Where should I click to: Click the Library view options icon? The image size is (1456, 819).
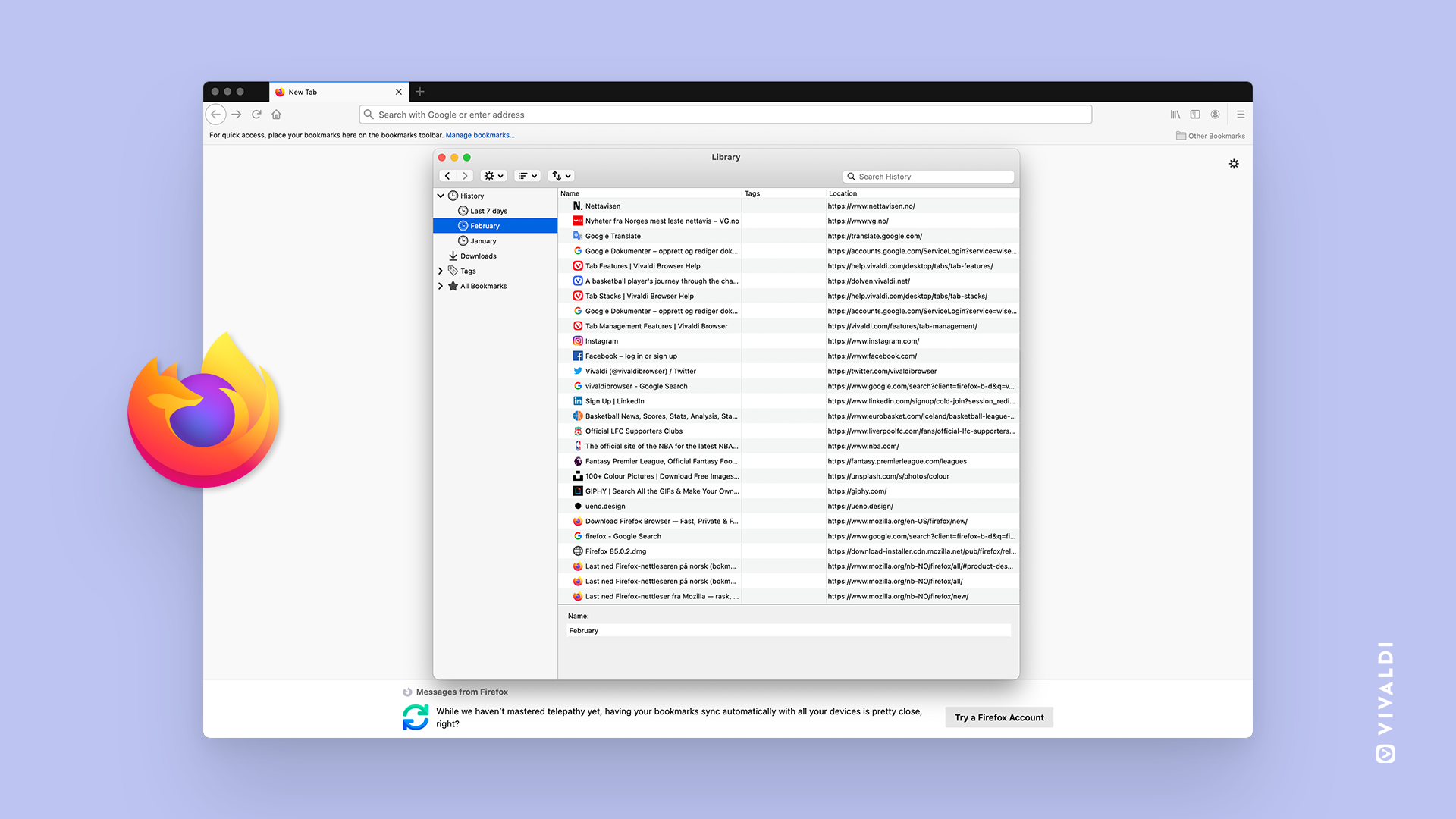tap(525, 176)
